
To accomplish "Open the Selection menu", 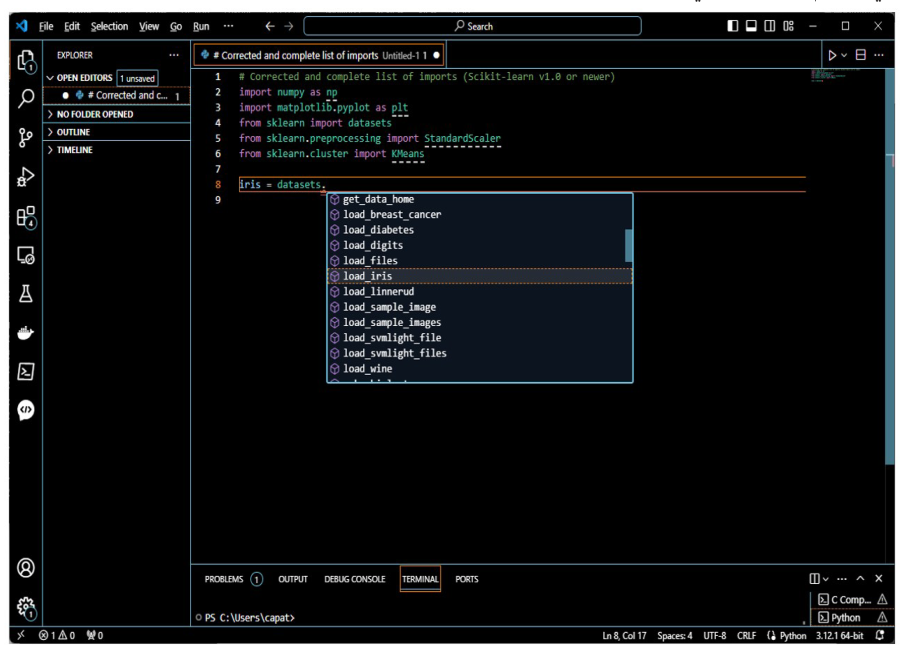I will [109, 26].
